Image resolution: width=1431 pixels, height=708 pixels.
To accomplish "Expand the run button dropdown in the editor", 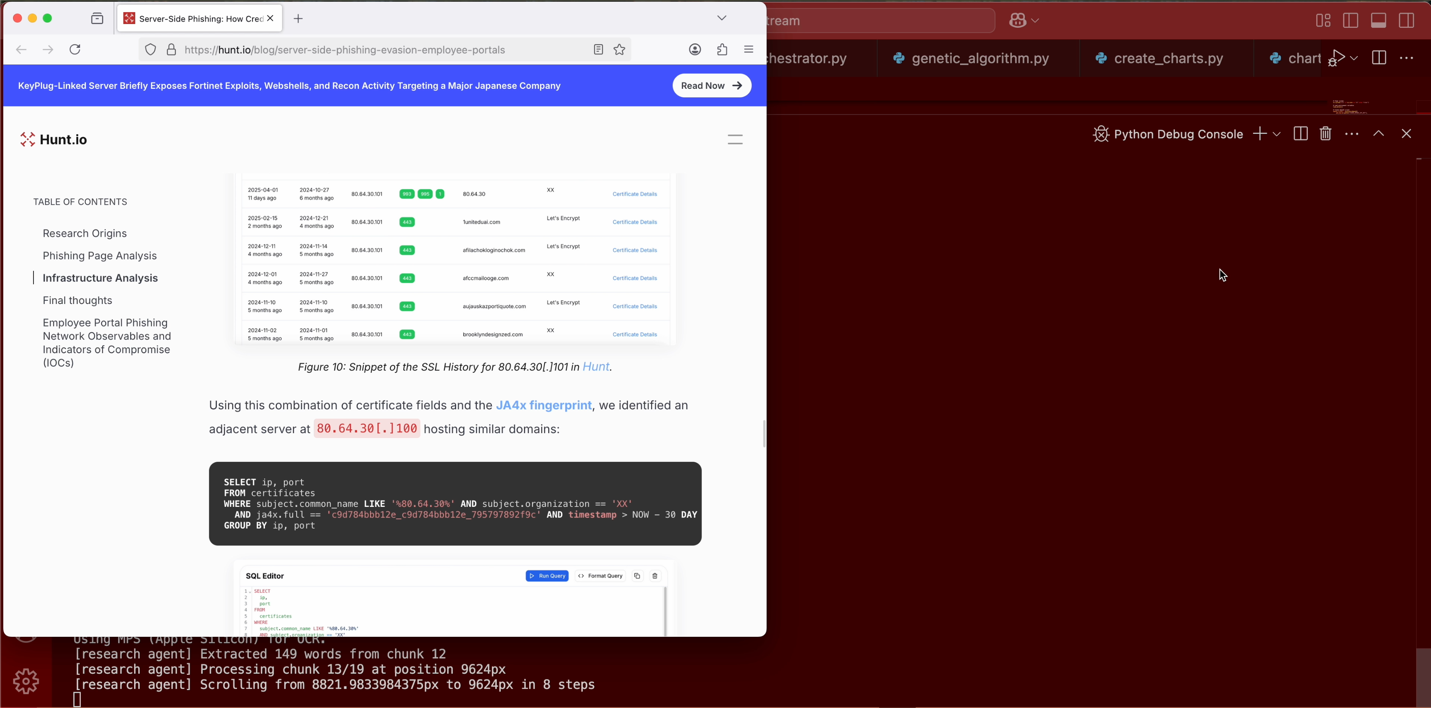I will (1354, 58).
